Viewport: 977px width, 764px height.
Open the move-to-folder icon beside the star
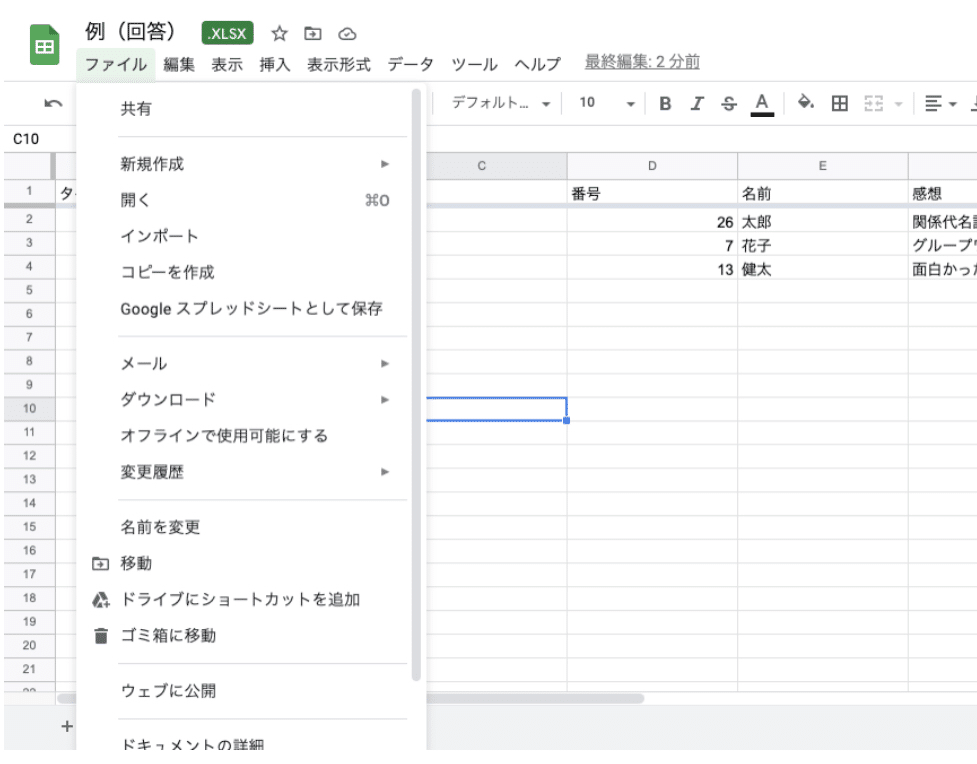(x=312, y=33)
